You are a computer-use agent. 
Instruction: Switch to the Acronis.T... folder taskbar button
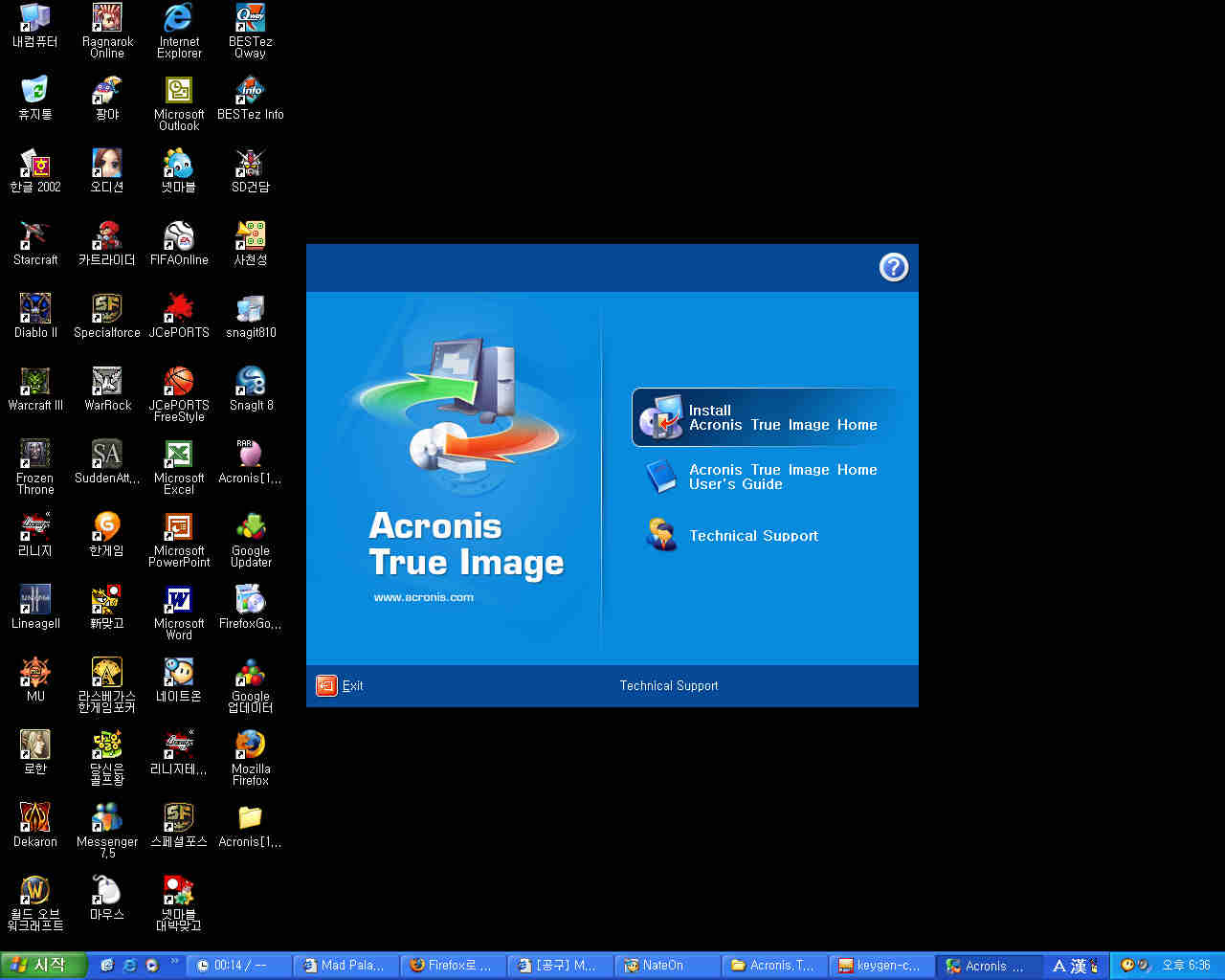774,966
